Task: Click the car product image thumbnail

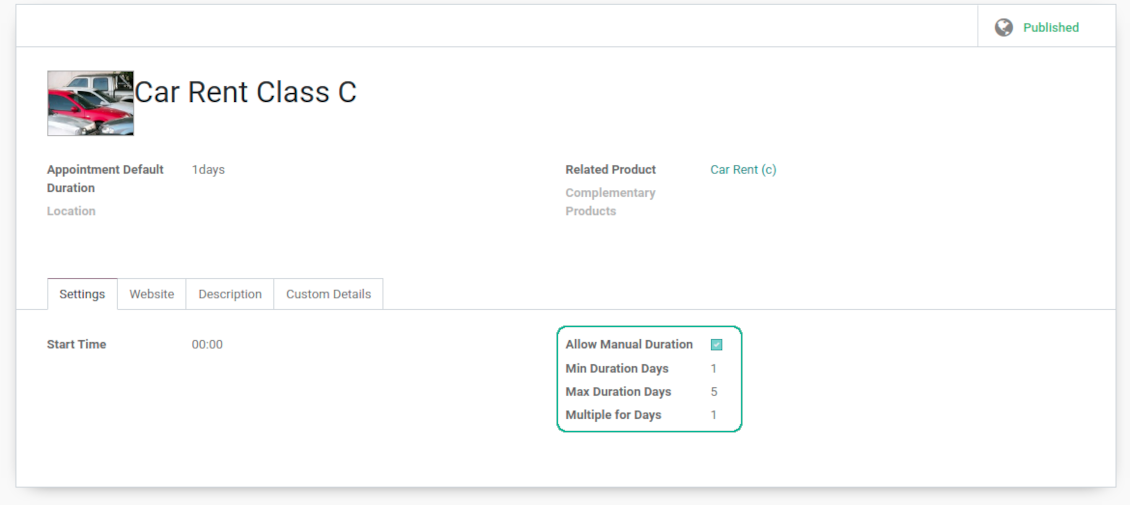Action: pos(90,103)
